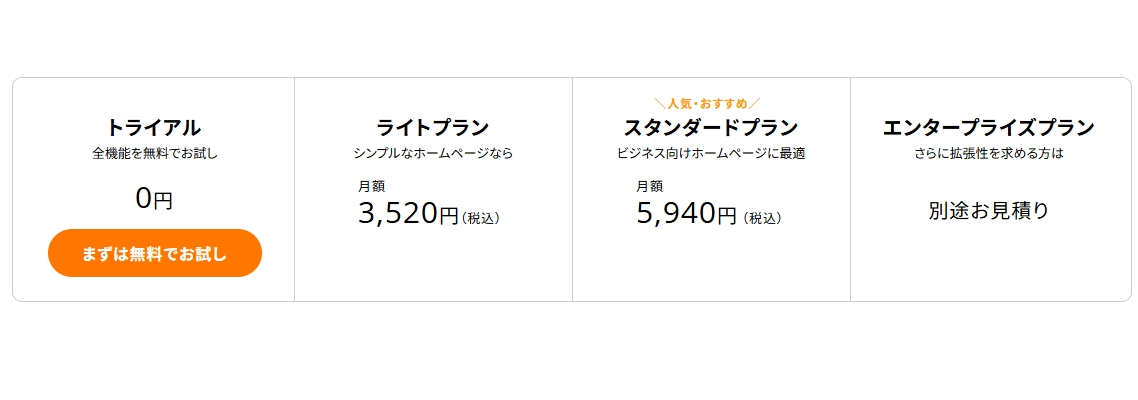Click the さらに拡張性を求める方は description
Image resolution: width=1138 pixels, height=400 pixels.
coord(988,154)
